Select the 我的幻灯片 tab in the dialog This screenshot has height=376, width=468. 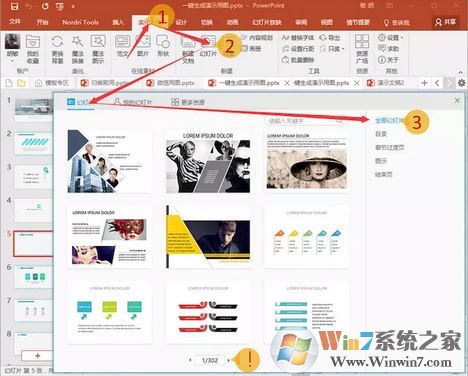[x=132, y=102]
